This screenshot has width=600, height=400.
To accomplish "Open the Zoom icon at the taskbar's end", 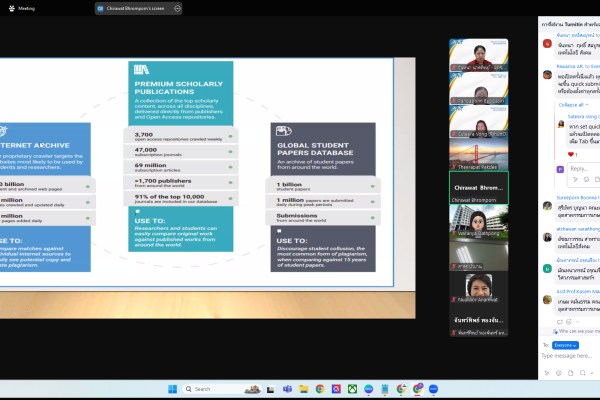I will [x=434, y=389].
